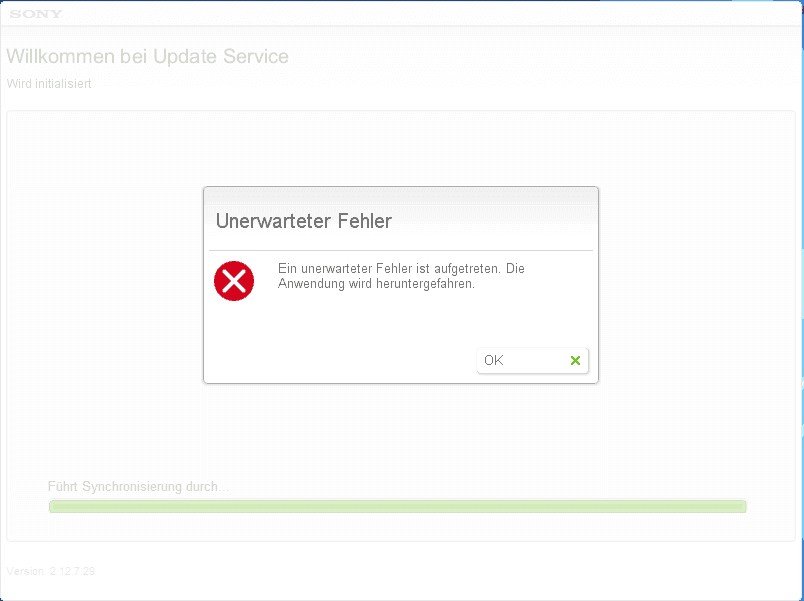The height and width of the screenshot is (601, 804).
Task: Click the 'Führt Synchronisierung durch…' label
Action: tap(138, 486)
